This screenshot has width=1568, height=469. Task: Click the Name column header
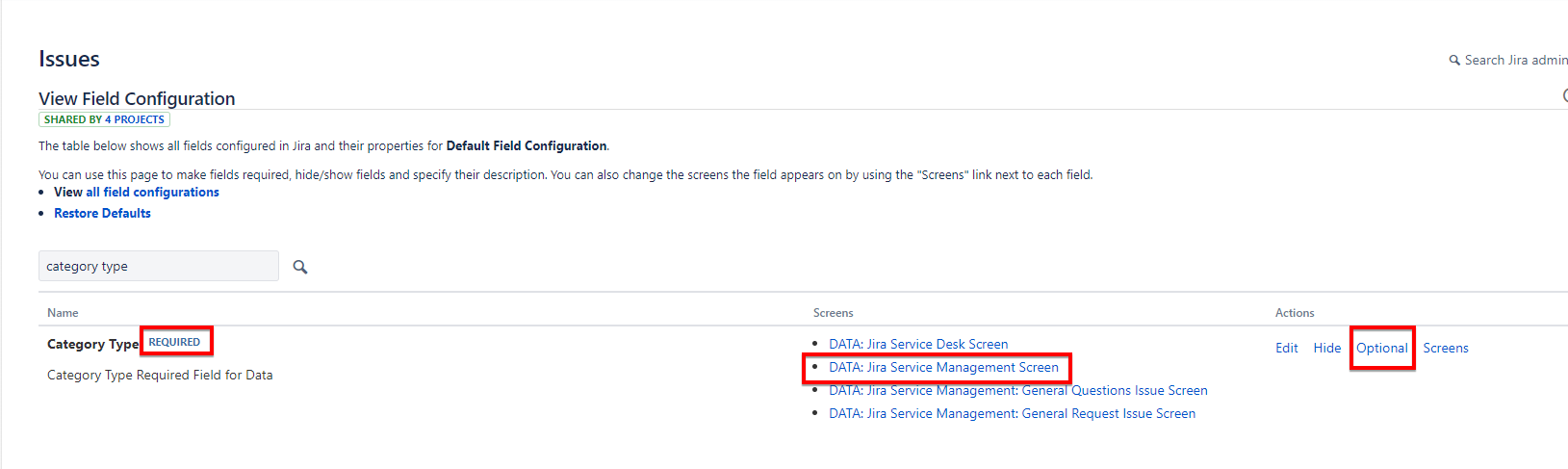[x=63, y=313]
